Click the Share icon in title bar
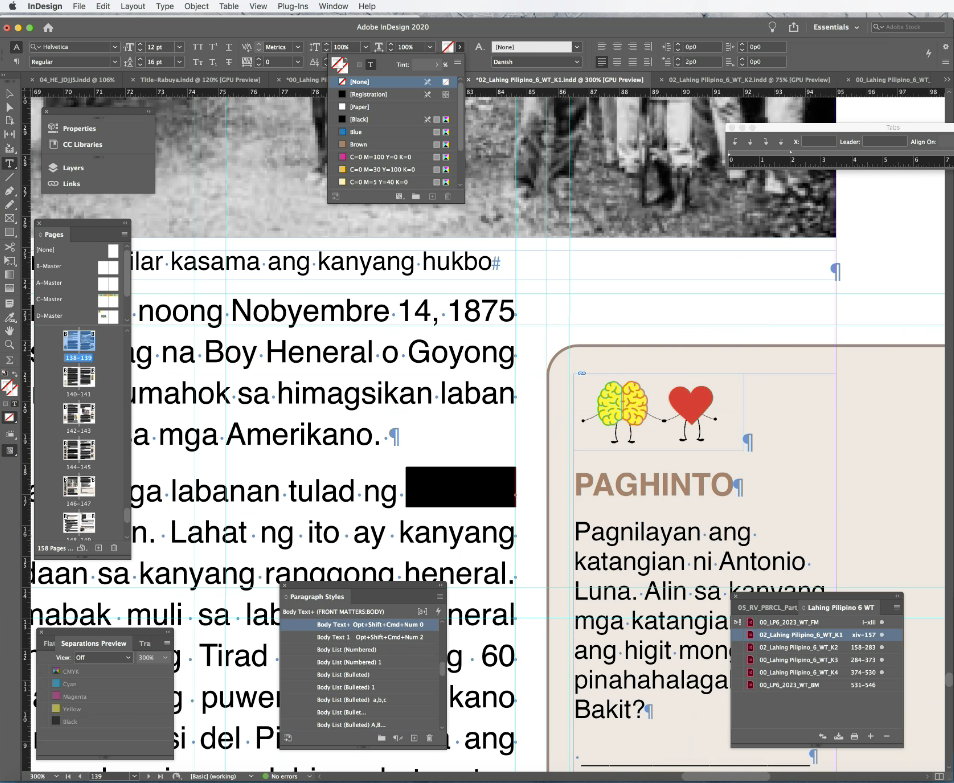 (x=793, y=27)
